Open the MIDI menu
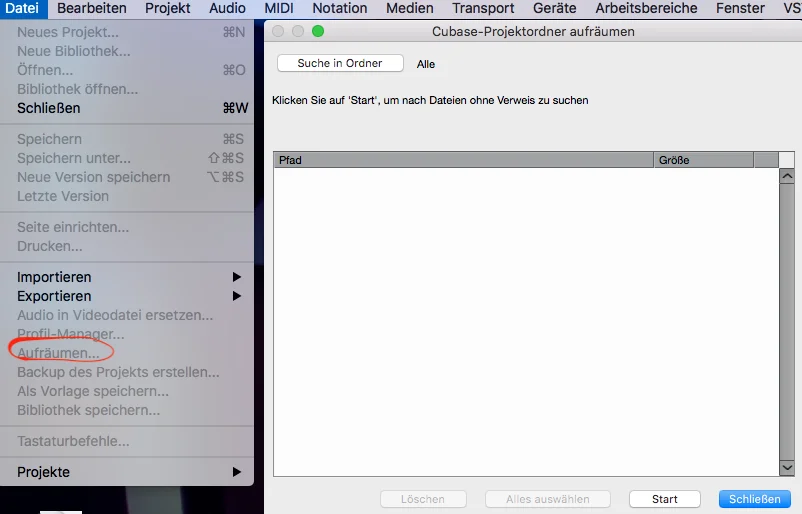Screen dimensions: 802x514 click(279, 8)
